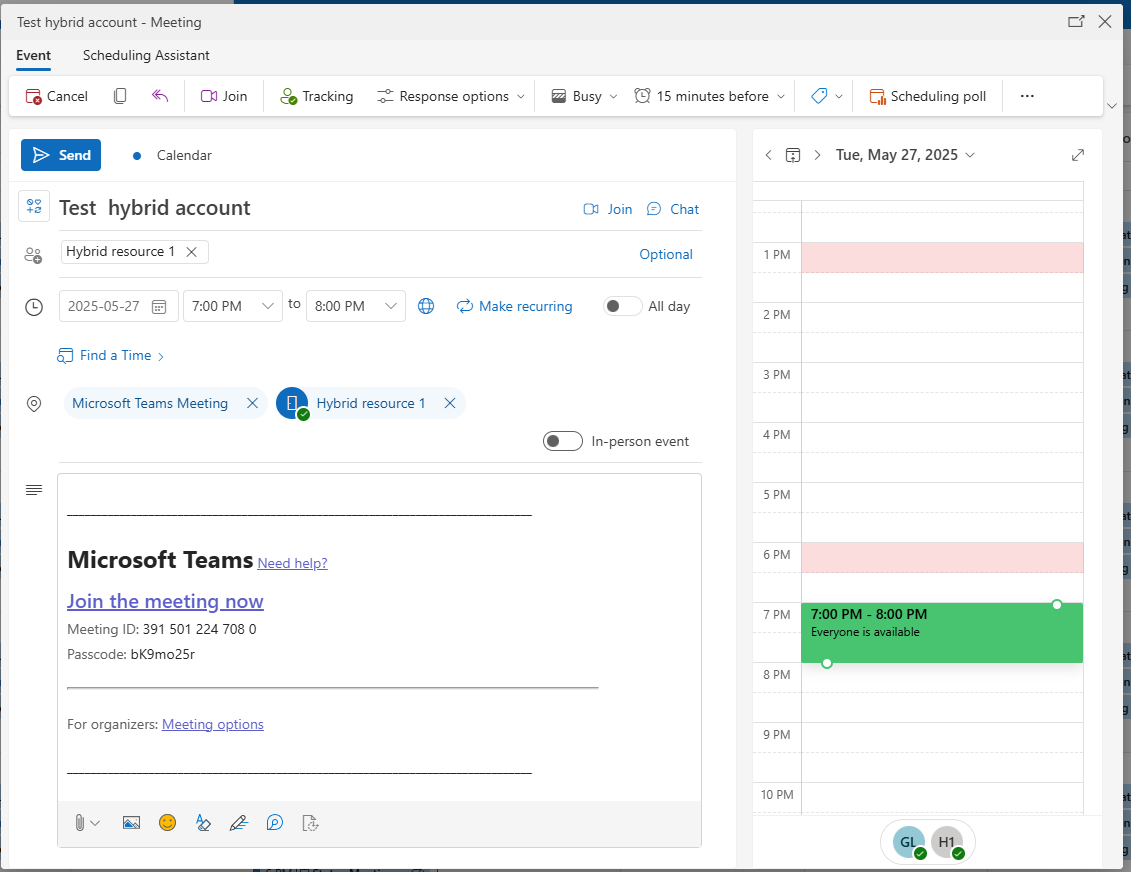This screenshot has width=1131, height=872.
Task: Click the attach file paperclip icon
Action: 79,823
